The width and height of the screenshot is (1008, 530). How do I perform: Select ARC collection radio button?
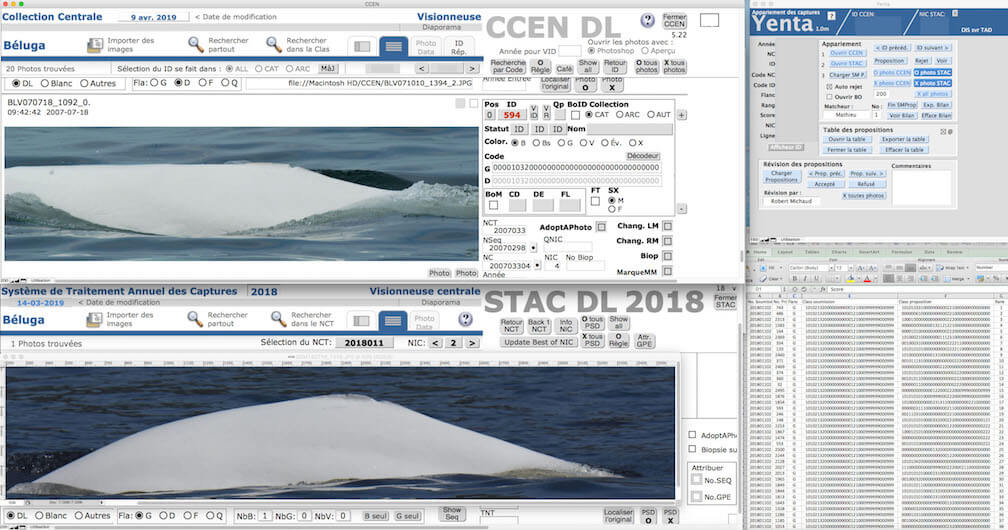620,114
